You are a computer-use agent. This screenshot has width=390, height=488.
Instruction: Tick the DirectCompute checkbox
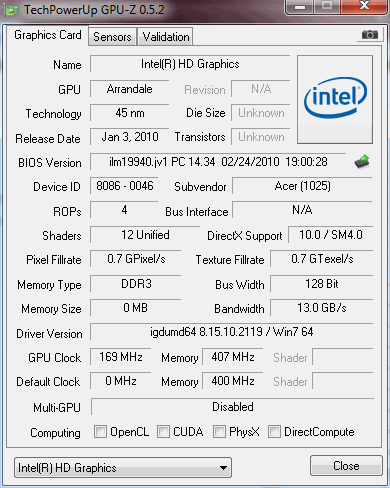274,431
